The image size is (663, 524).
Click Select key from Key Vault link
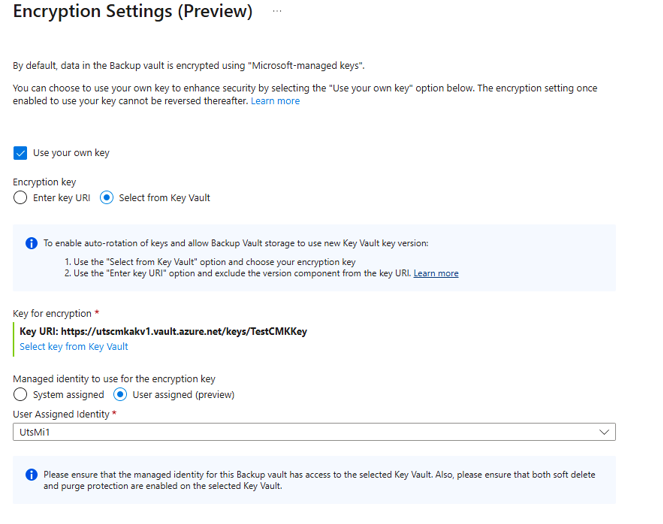74,346
